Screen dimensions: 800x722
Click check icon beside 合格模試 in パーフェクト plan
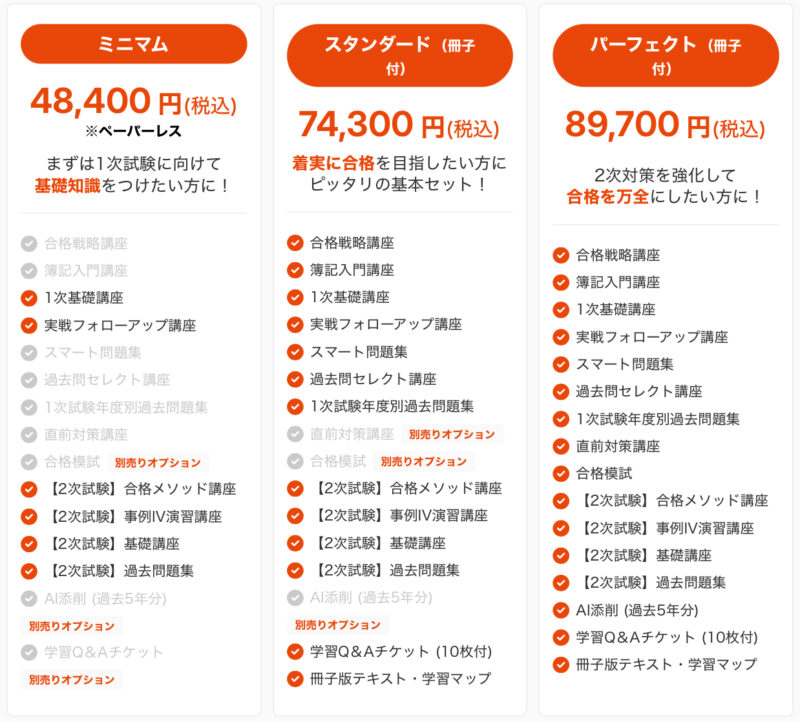[561, 474]
